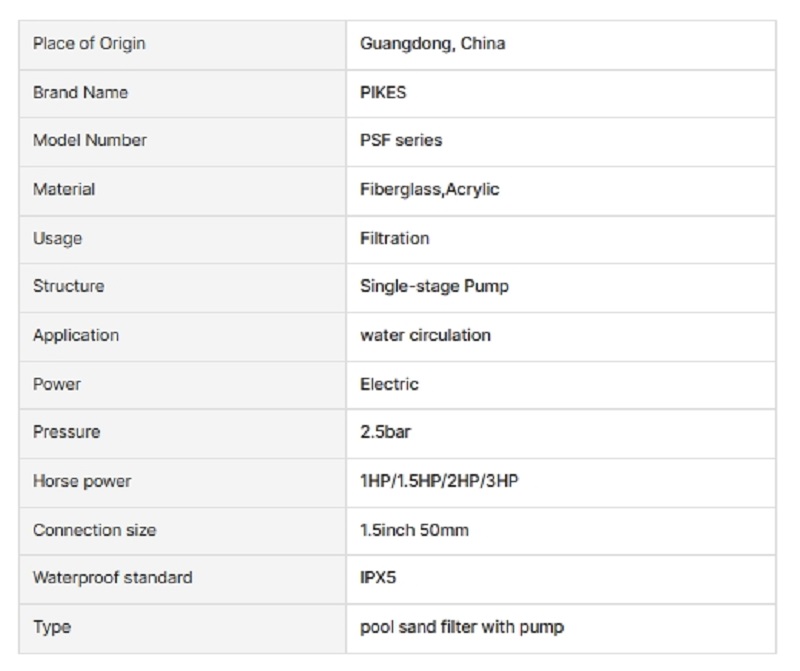Image resolution: width=800 pixels, height=671 pixels.
Task: Click the water circulation value
Action: (425, 335)
